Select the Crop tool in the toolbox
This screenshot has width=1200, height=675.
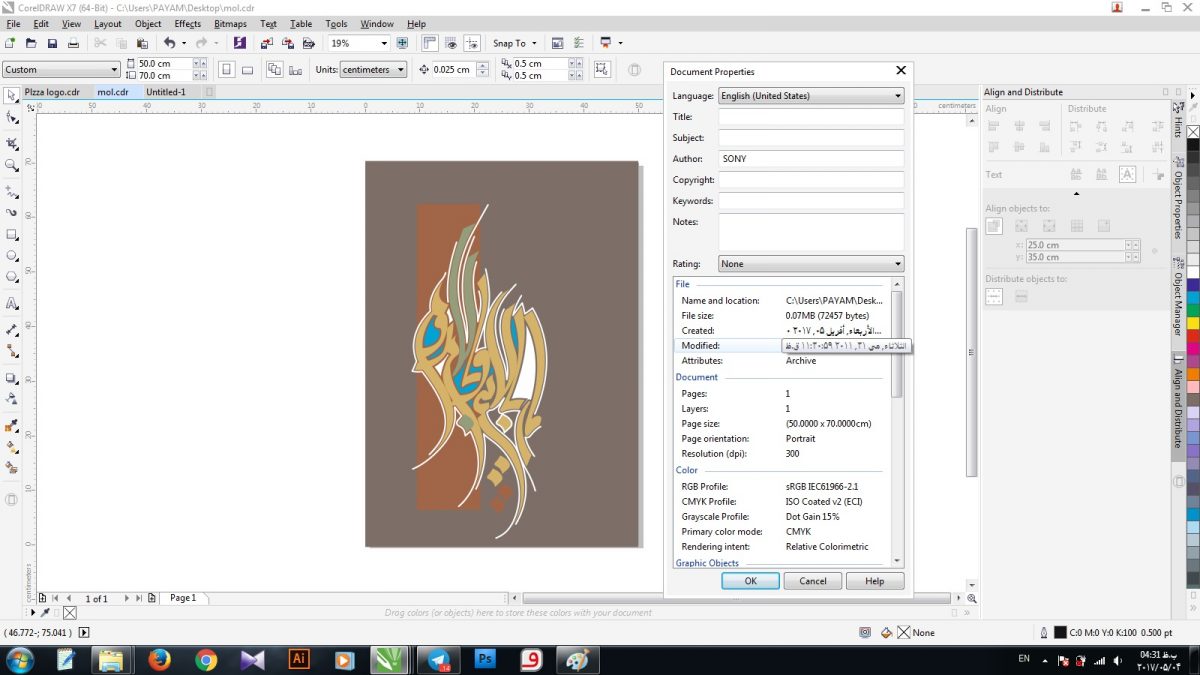pos(12,143)
